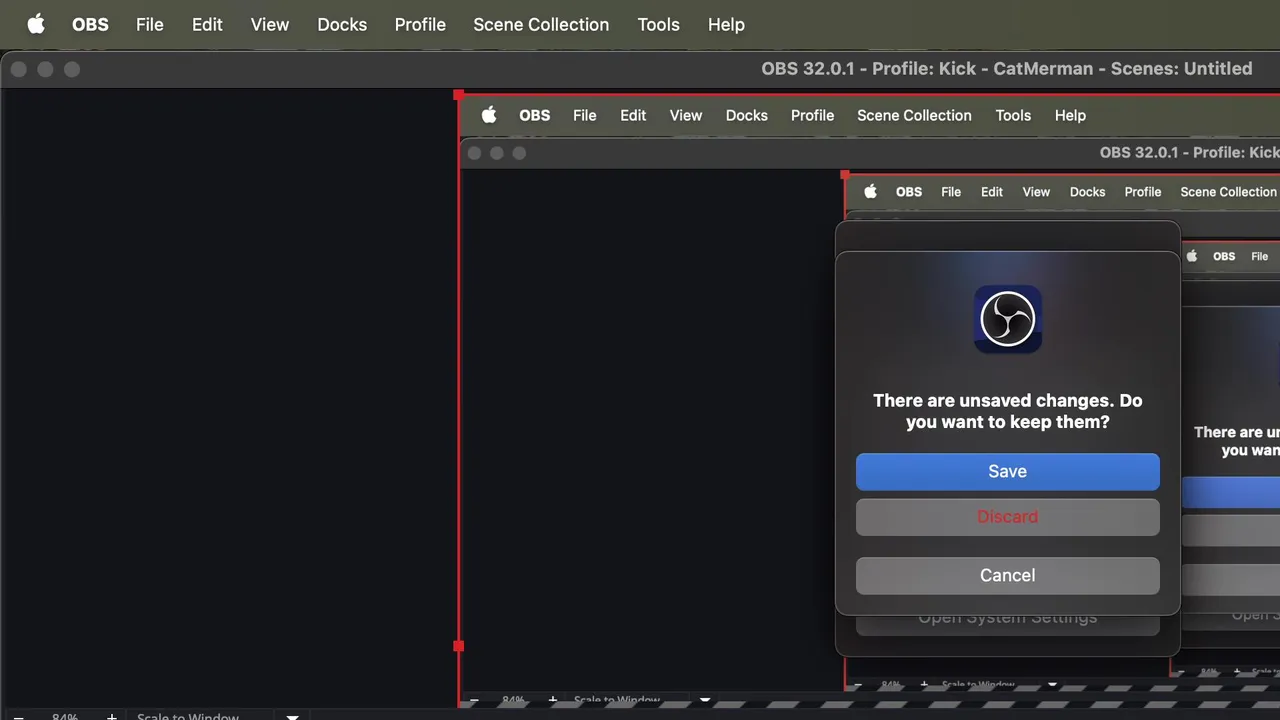Open the Profile menu in the top menu bar

click(420, 24)
